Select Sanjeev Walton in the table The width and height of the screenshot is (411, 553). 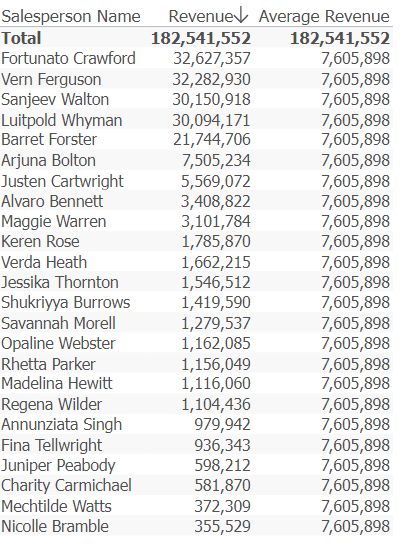tap(55, 99)
